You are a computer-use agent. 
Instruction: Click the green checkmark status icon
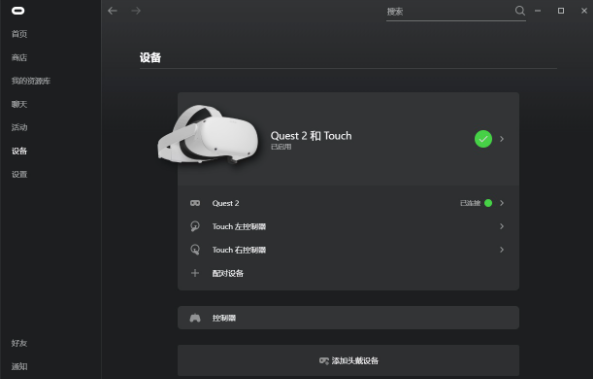[x=483, y=139]
